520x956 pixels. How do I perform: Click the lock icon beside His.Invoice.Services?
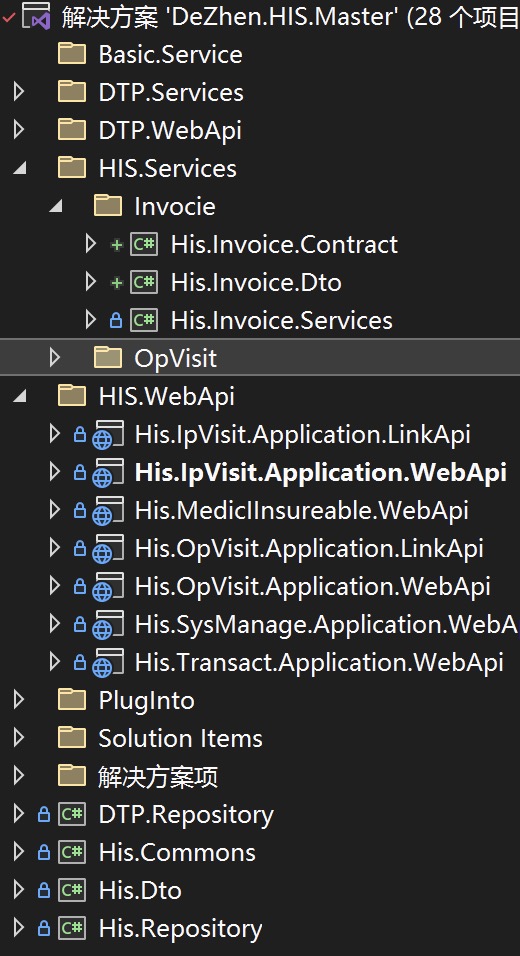click(116, 321)
